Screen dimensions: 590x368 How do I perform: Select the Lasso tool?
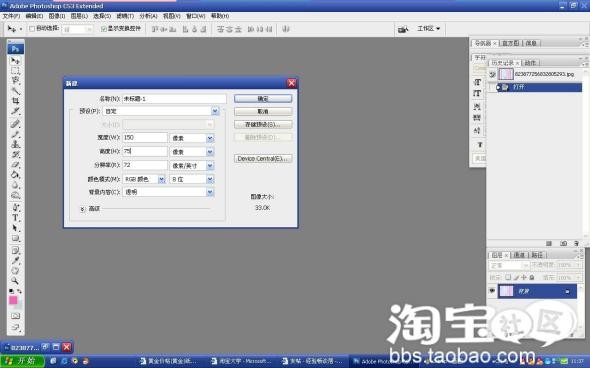point(15,80)
